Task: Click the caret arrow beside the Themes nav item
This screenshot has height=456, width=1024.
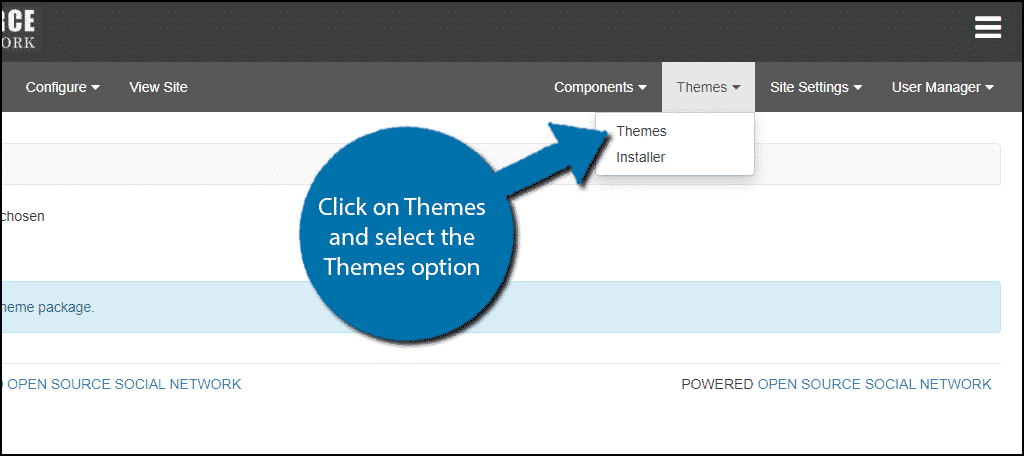Action: [x=736, y=88]
